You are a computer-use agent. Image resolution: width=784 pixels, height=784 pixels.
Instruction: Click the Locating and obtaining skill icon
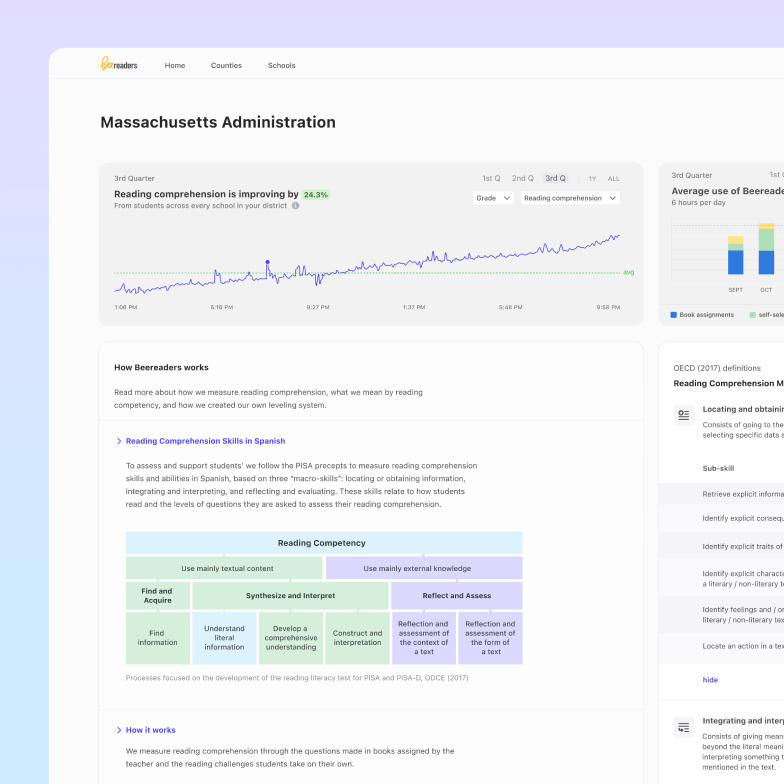[684, 414]
